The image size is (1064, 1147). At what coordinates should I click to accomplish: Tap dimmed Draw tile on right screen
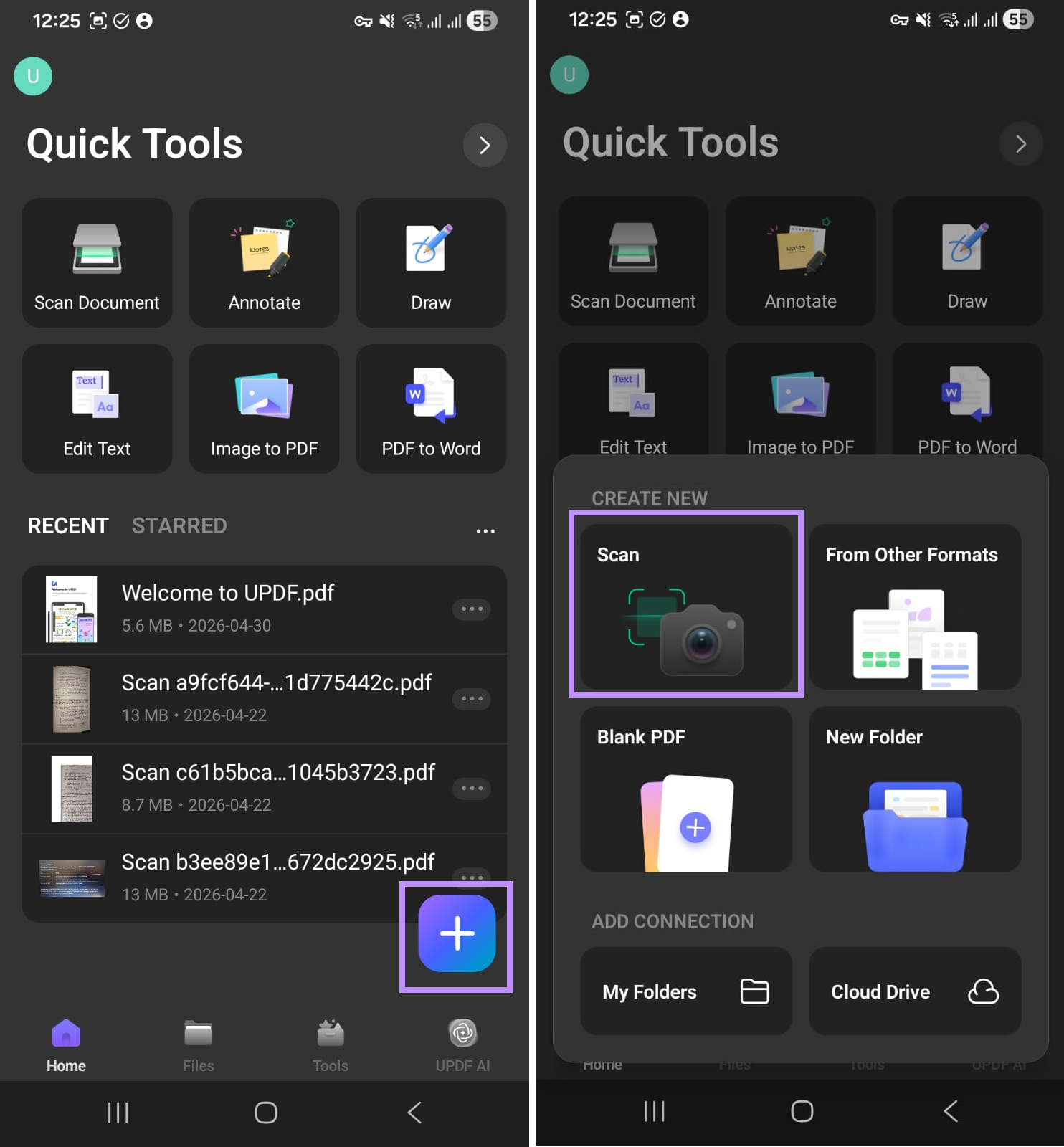click(x=967, y=261)
